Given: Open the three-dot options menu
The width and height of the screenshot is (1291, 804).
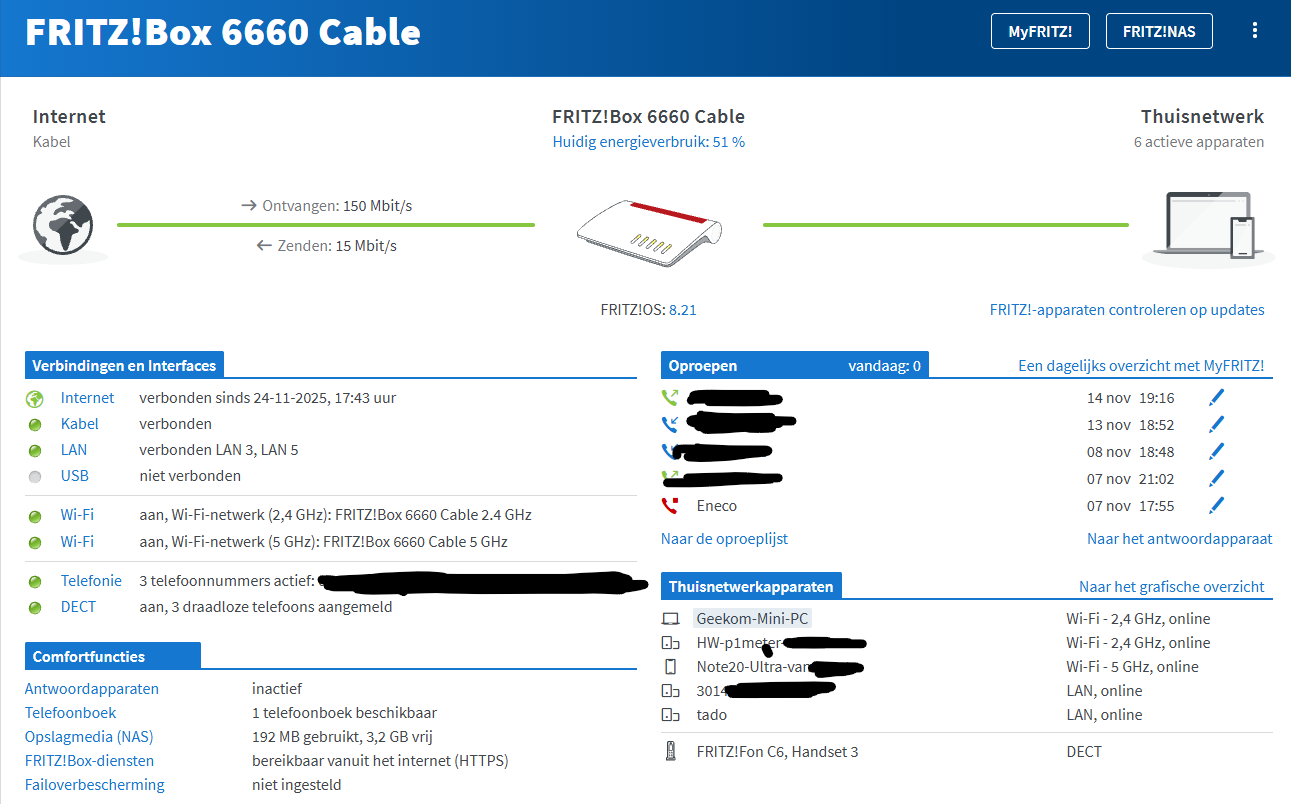Looking at the screenshot, I should (x=1255, y=31).
